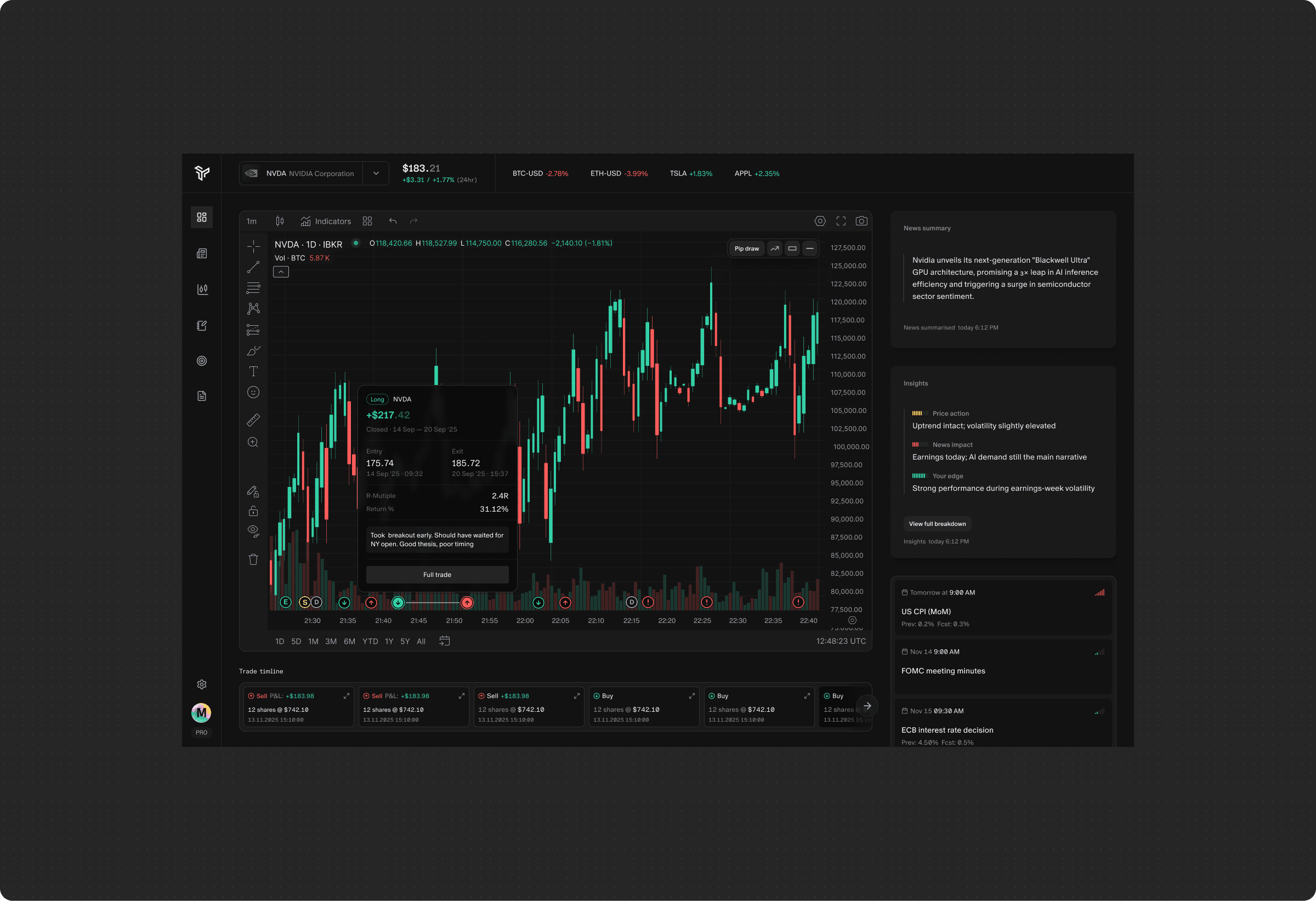Select the XABCD pattern tool
Image resolution: width=1316 pixels, height=901 pixels.
tap(254, 309)
